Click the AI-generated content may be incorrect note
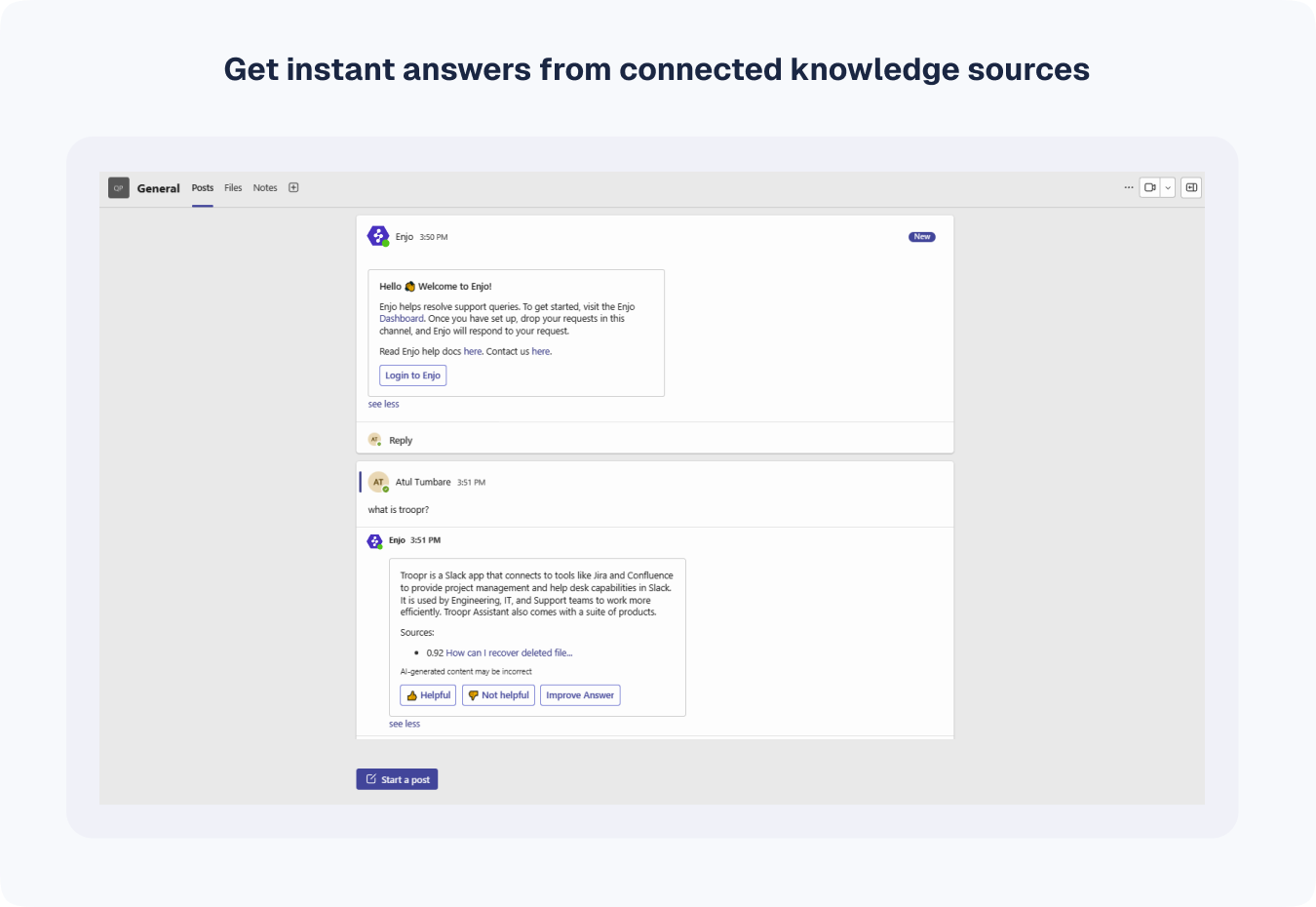The image size is (1316, 907). click(466, 672)
